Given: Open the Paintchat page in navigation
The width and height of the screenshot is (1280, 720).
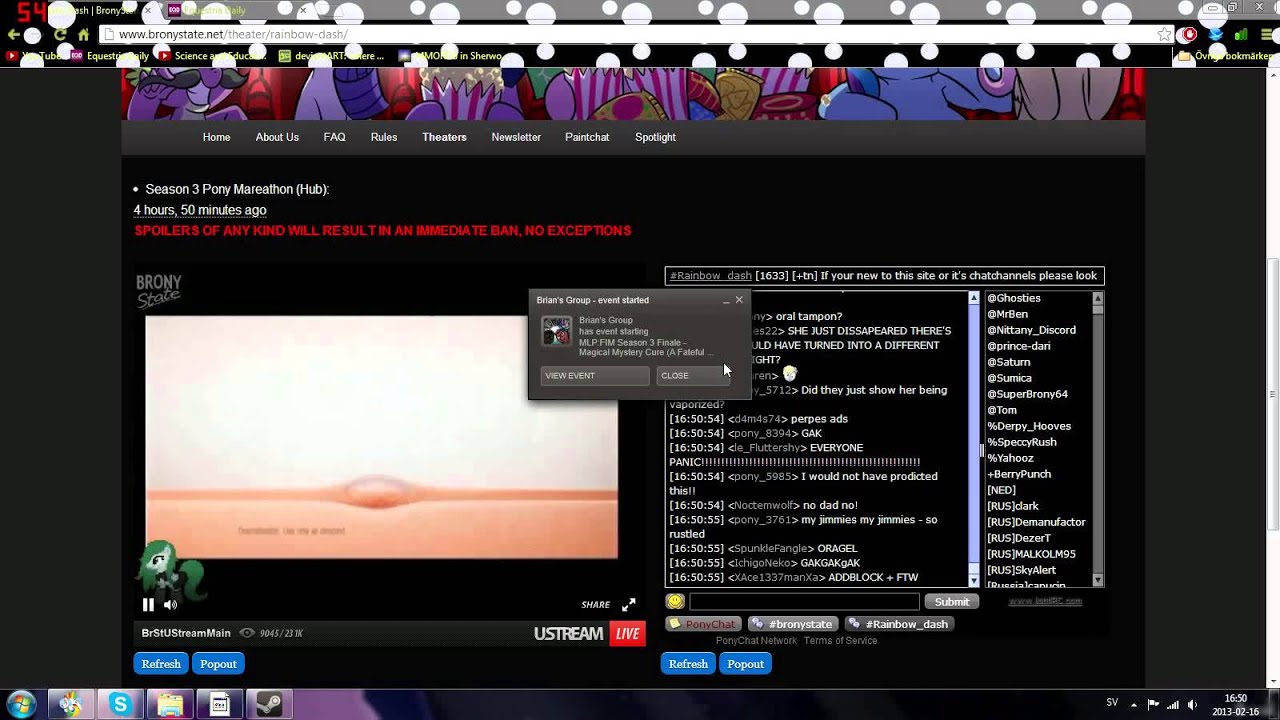Looking at the screenshot, I should point(587,137).
